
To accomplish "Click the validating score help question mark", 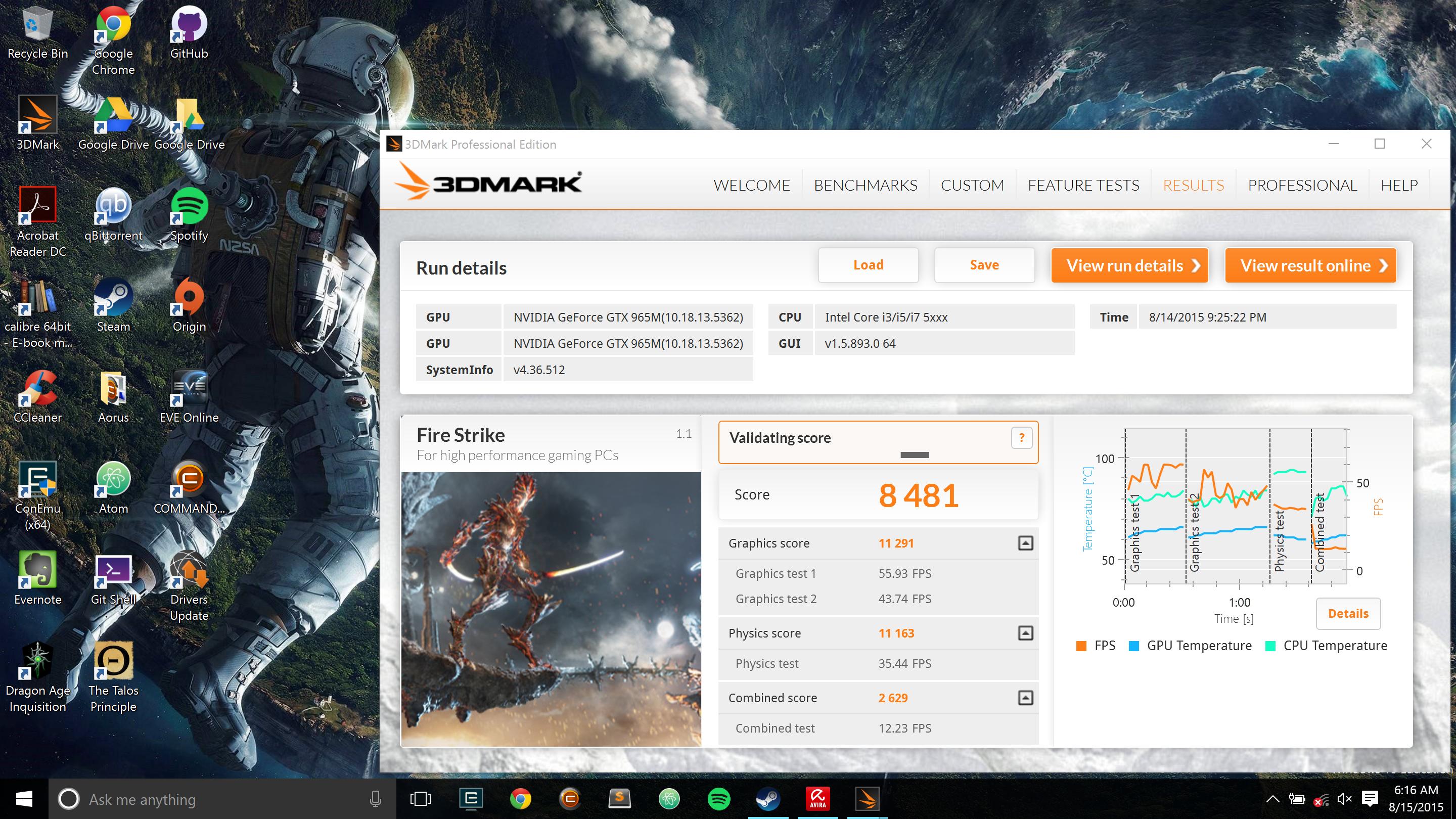I will tap(1021, 437).
